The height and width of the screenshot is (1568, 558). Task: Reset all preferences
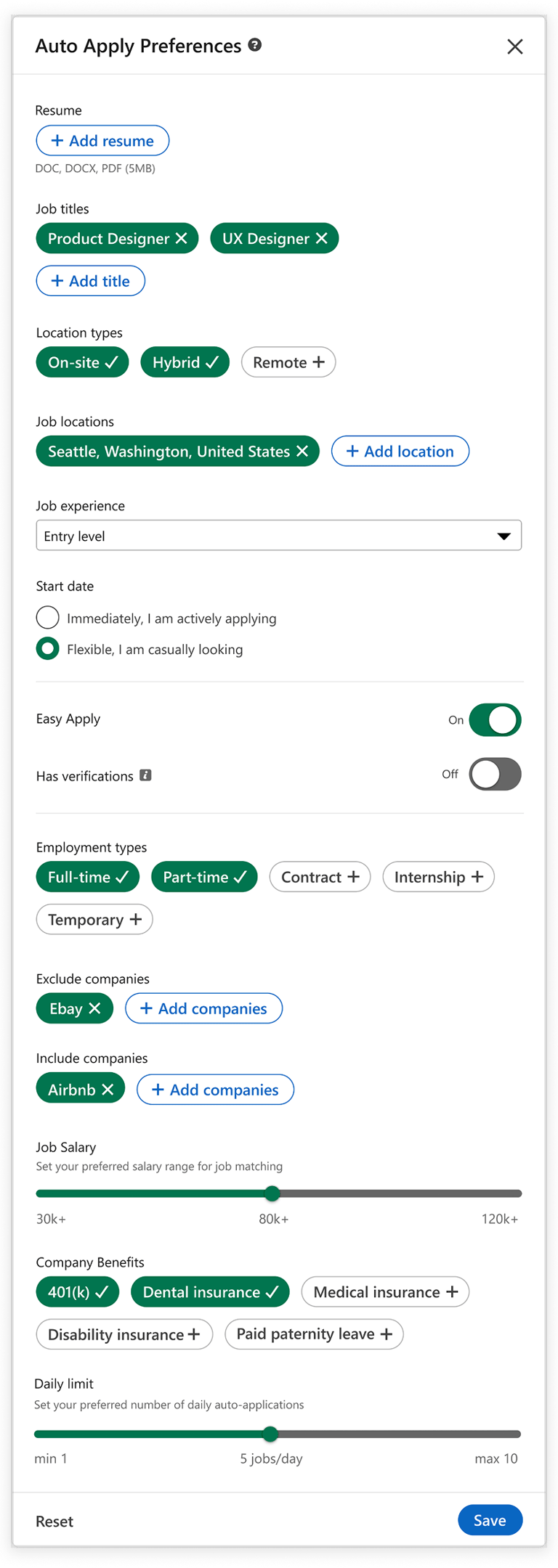pos(54,1522)
